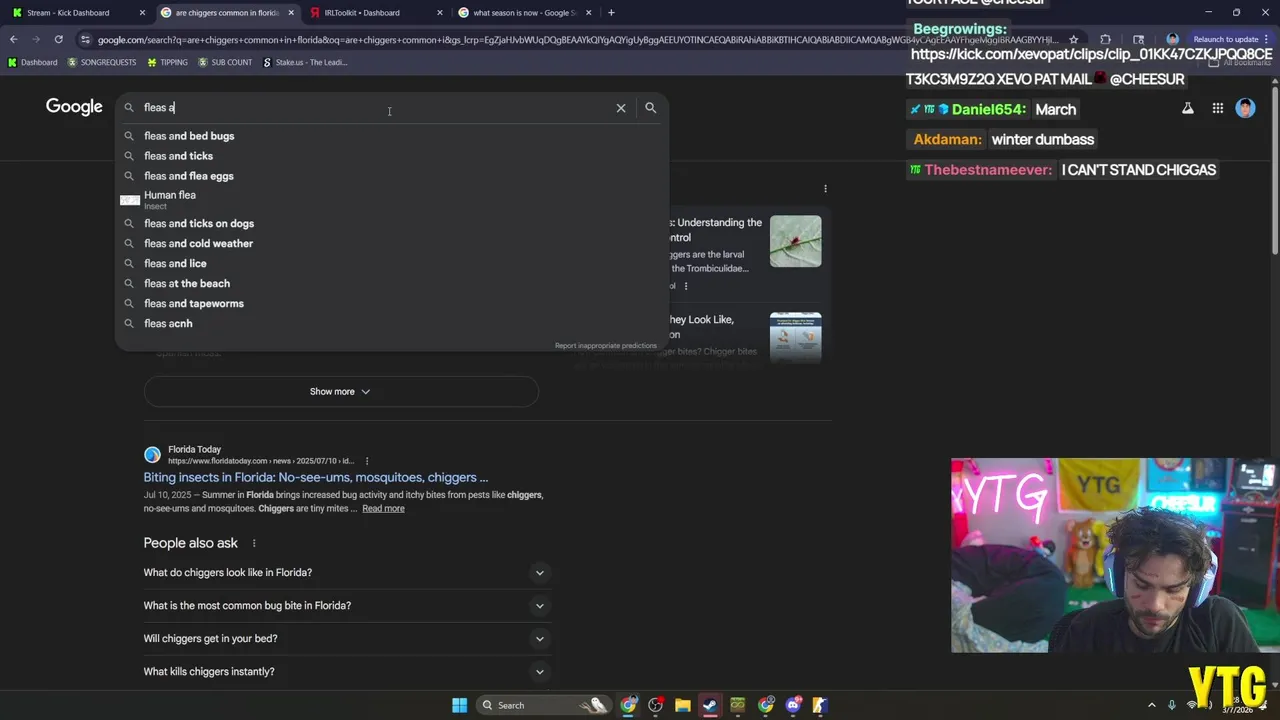Open a new browser tab
Image resolution: width=1280 pixels, height=720 pixels.
(x=611, y=13)
